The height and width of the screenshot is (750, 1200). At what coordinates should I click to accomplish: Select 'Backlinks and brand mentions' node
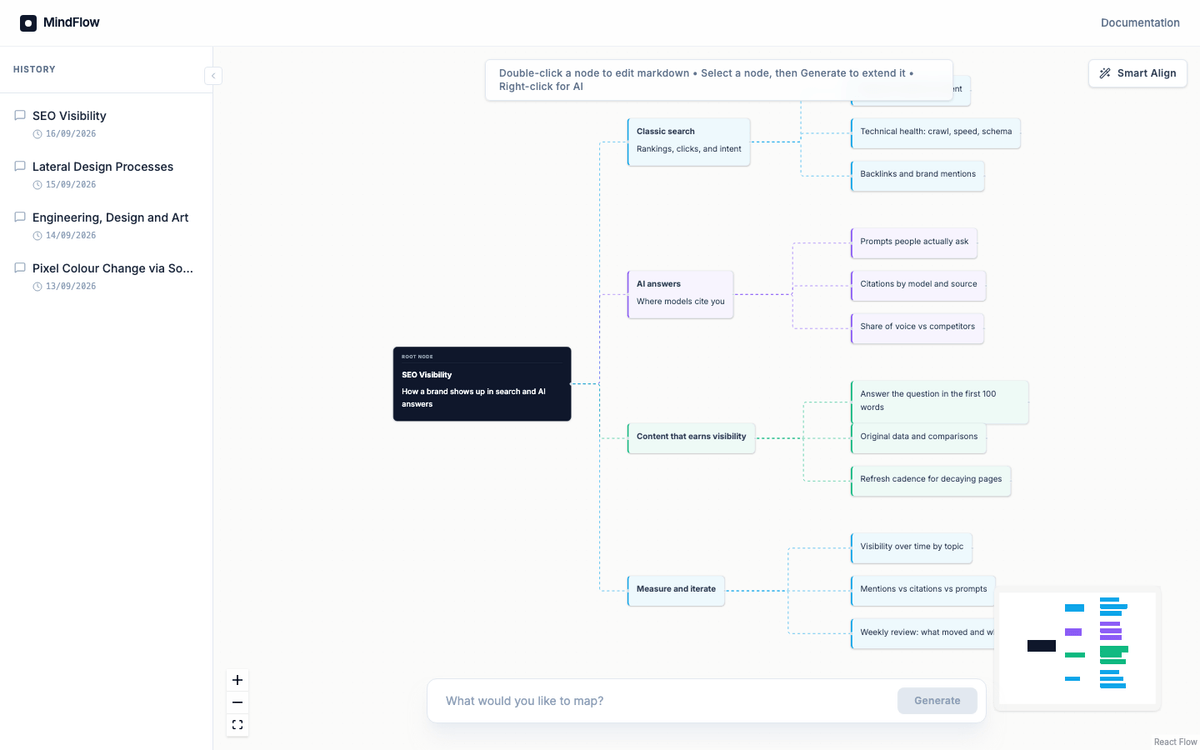click(918, 175)
